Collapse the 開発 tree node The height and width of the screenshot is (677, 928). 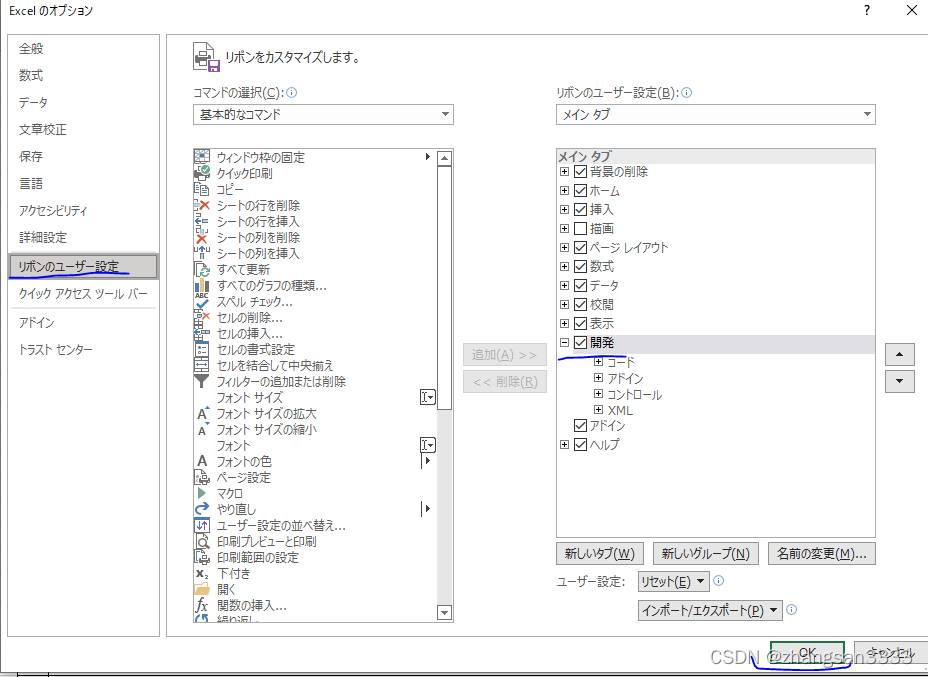click(564, 342)
